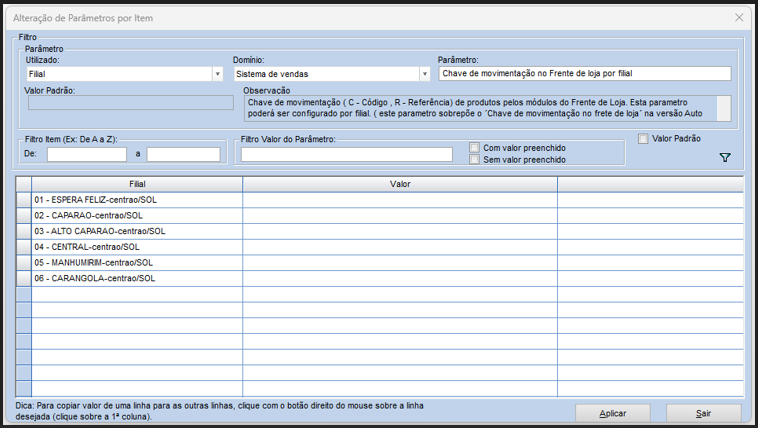Screen dimensions: 758x428
Task: Open the Utilizado dropdown showing Filial
Action: pos(217,74)
